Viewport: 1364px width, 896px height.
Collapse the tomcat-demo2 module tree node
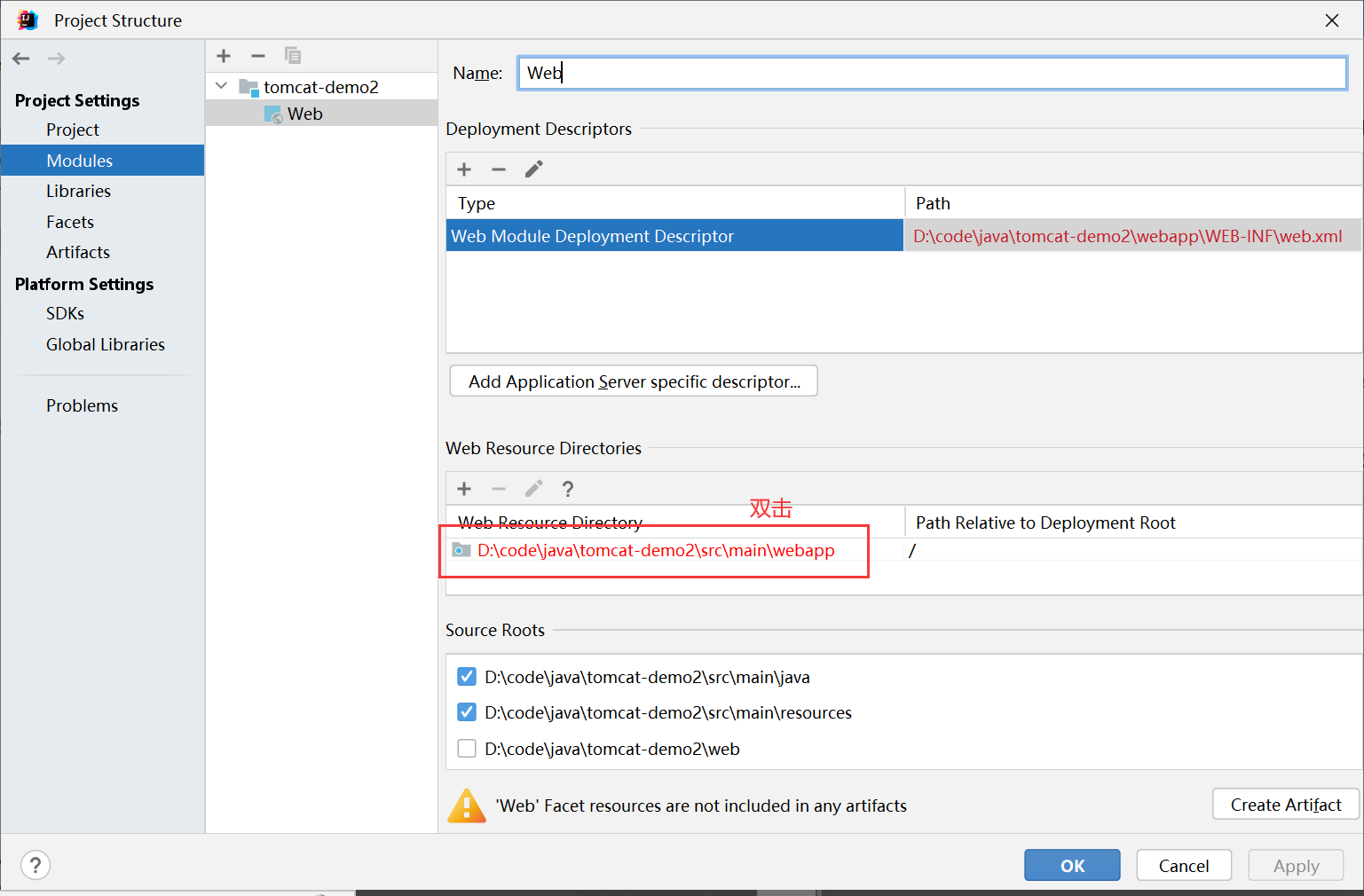222,86
